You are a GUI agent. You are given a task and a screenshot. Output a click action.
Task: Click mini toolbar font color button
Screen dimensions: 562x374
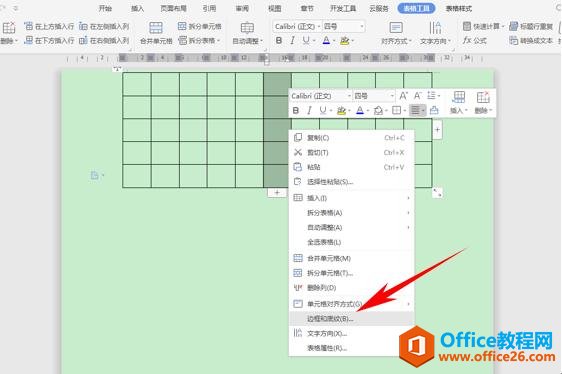tap(360, 110)
